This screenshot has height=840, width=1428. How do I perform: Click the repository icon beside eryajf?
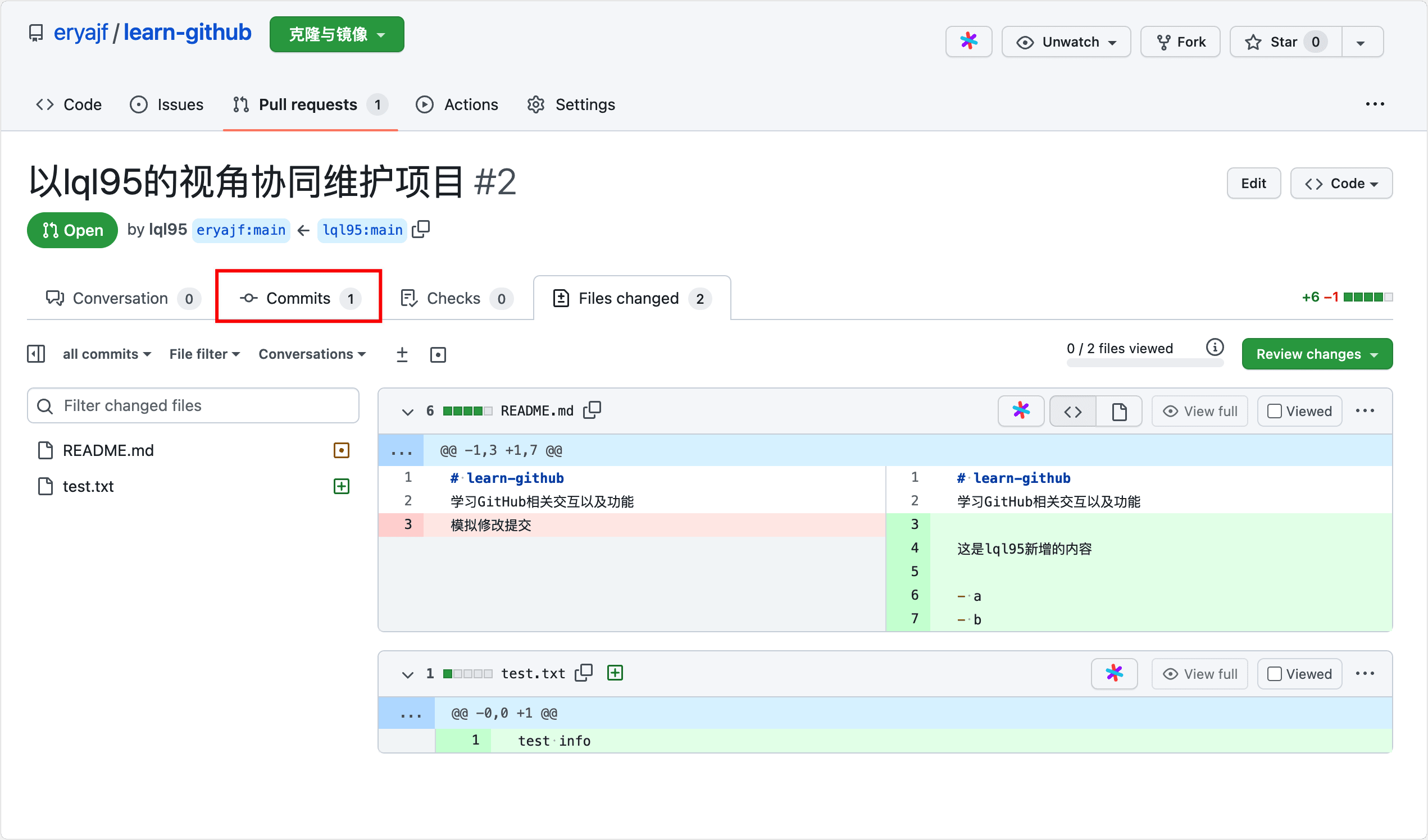(x=36, y=33)
